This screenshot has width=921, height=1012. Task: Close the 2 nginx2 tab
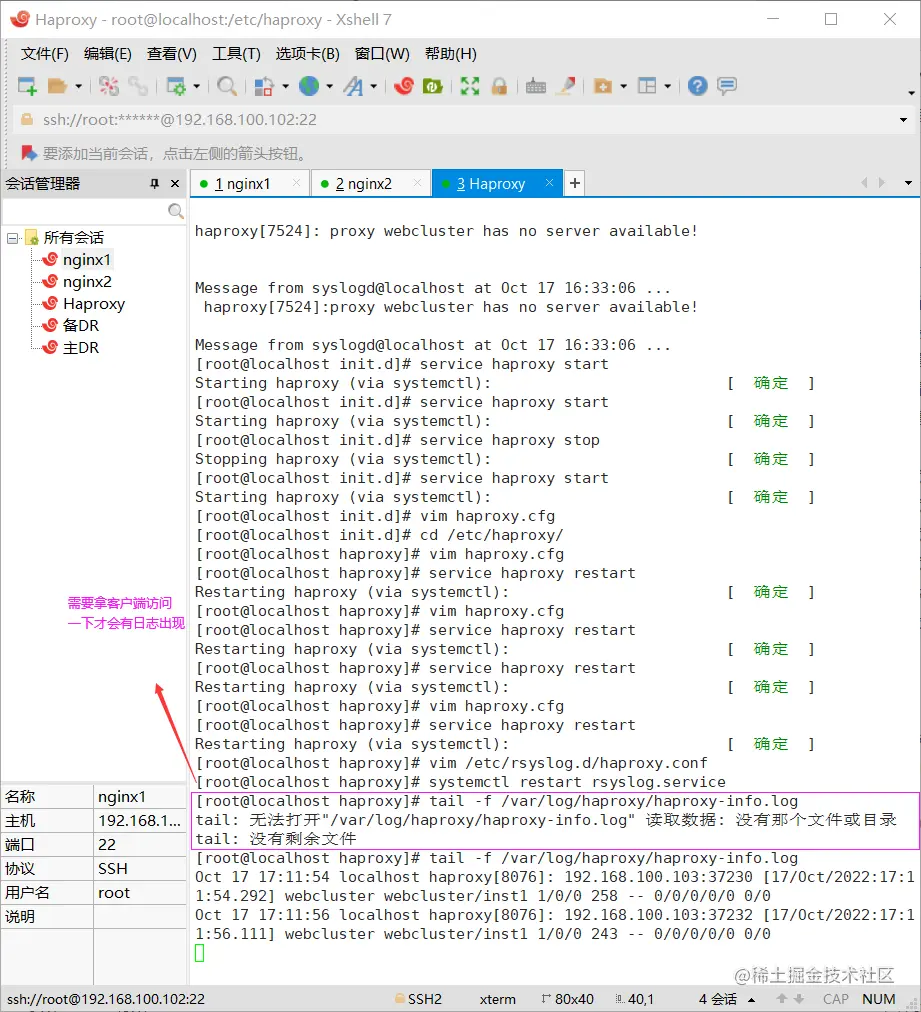pos(417,183)
